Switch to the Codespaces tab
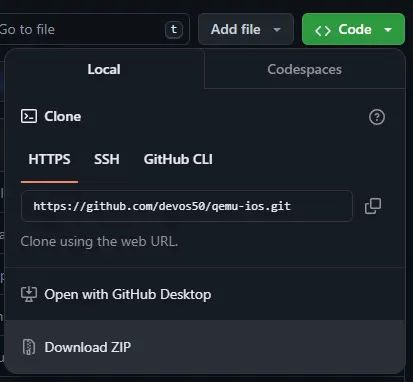Screen dimensions: 413x382 point(304,69)
